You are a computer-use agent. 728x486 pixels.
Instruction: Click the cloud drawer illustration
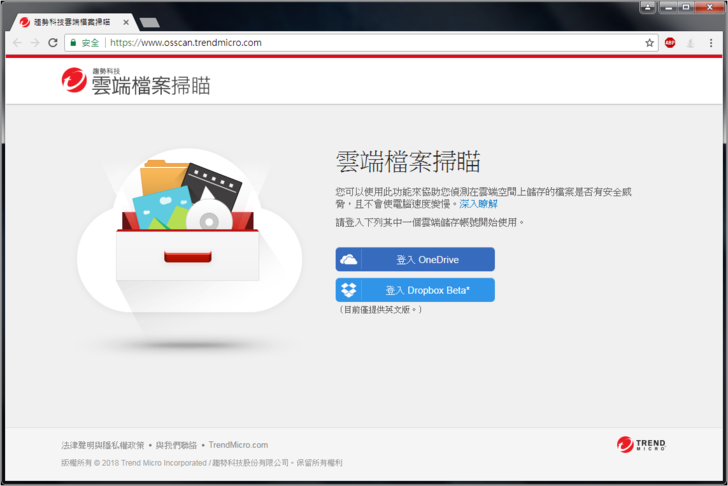pos(189,232)
